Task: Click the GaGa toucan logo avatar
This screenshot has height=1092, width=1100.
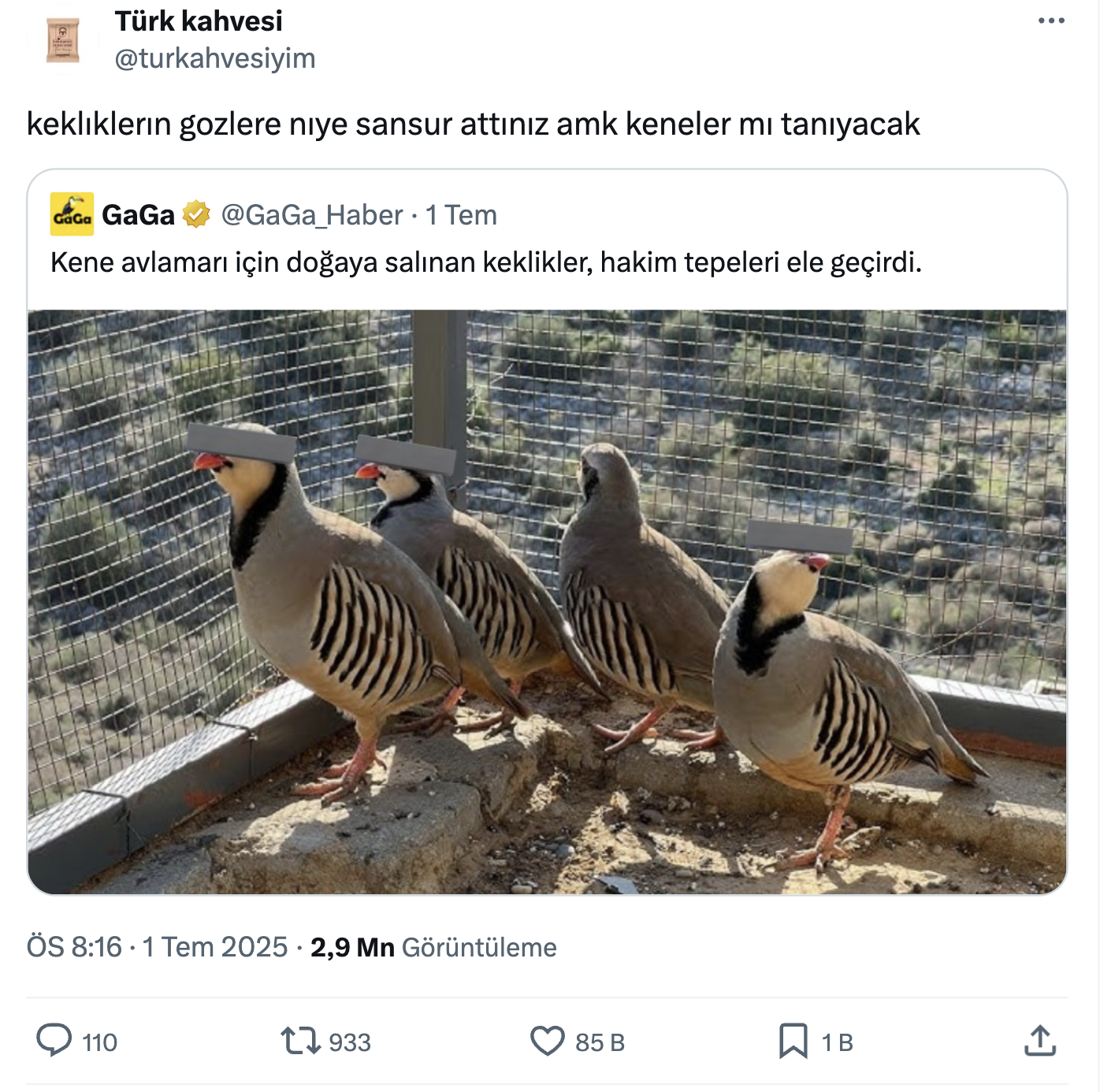Action: [x=72, y=214]
